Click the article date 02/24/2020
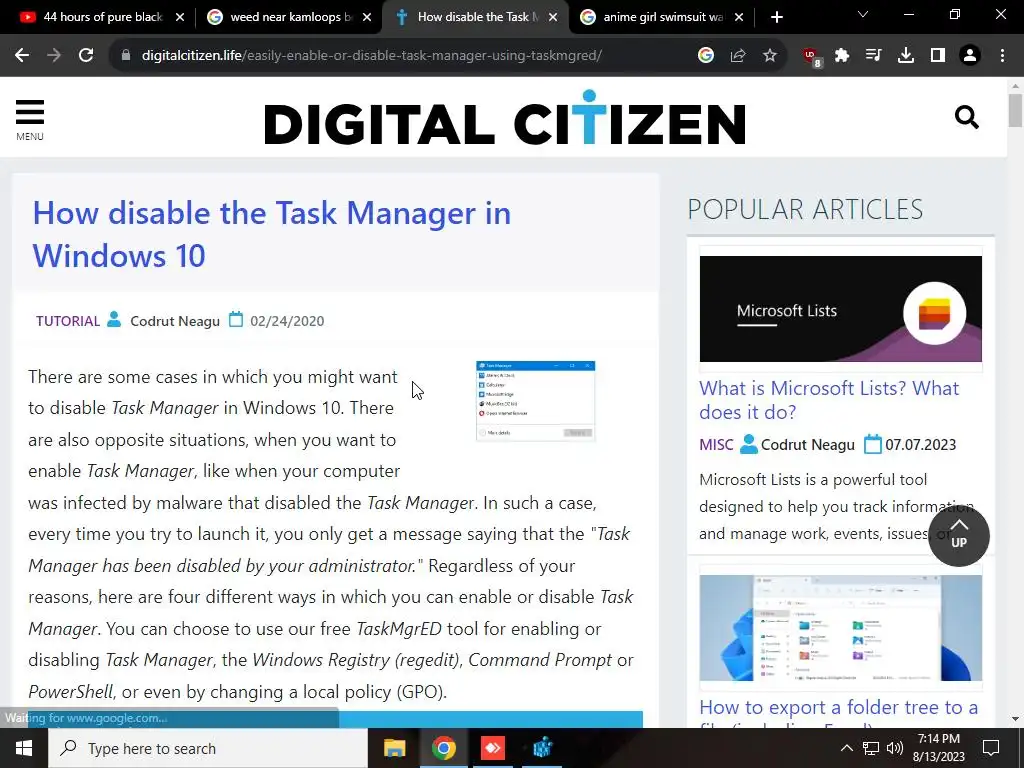 tap(287, 321)
